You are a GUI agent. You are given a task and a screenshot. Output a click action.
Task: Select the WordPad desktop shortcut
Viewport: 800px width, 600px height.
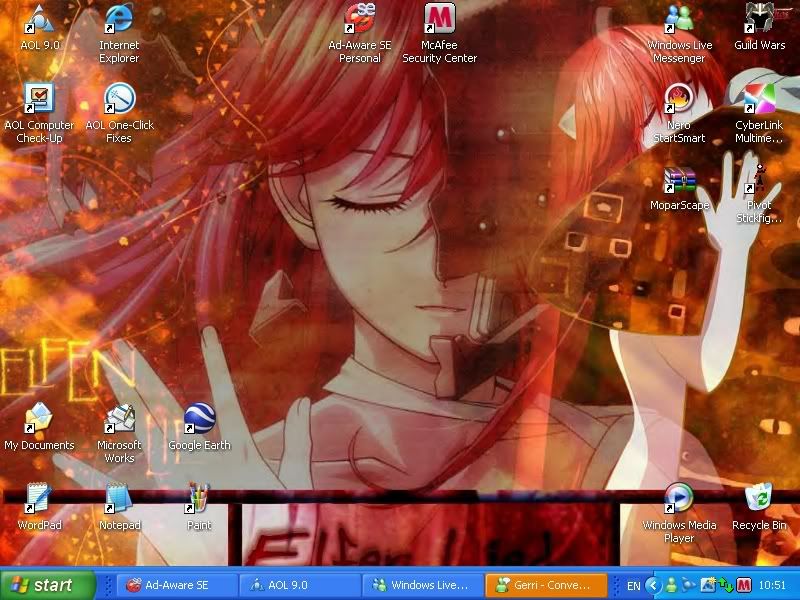coord(39,507)
